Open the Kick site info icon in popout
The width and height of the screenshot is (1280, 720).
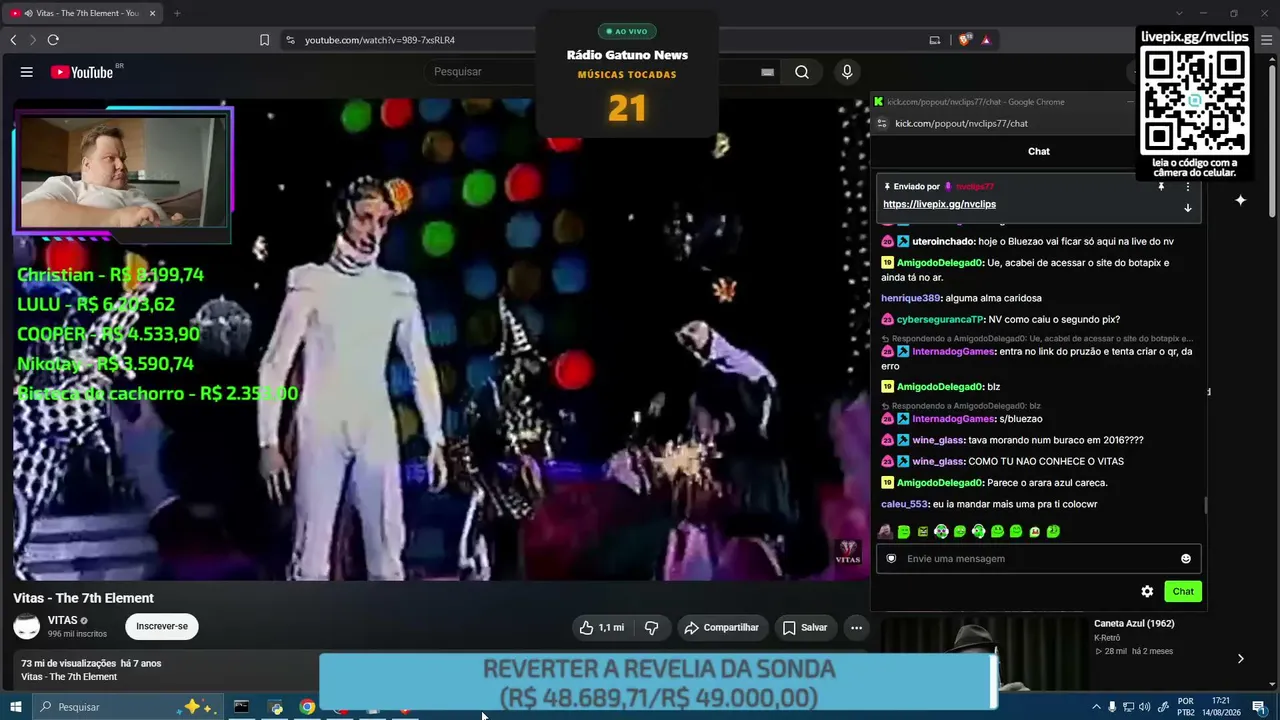(882, 124)
